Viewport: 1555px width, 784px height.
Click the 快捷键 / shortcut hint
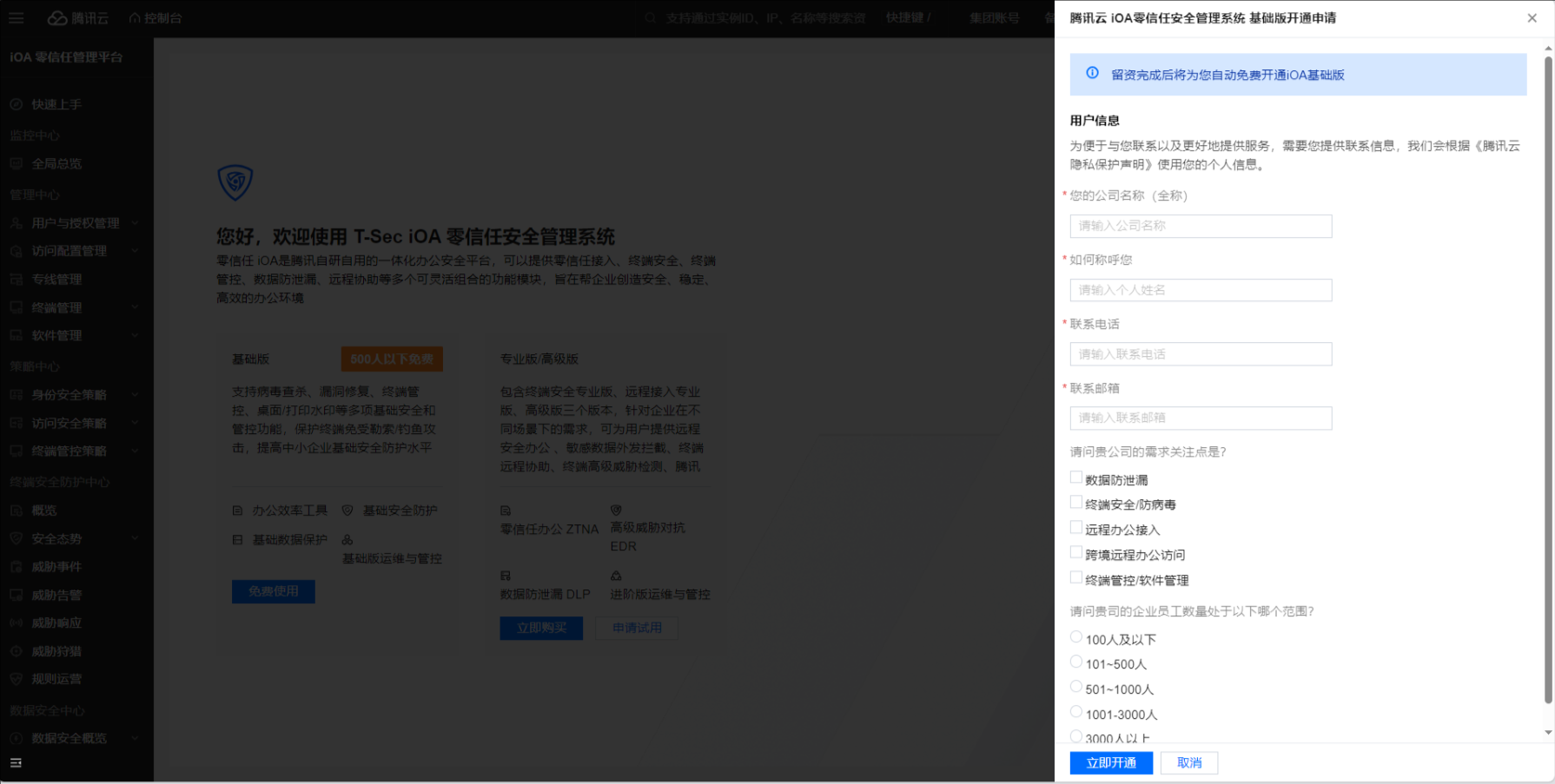pos(909,18)
